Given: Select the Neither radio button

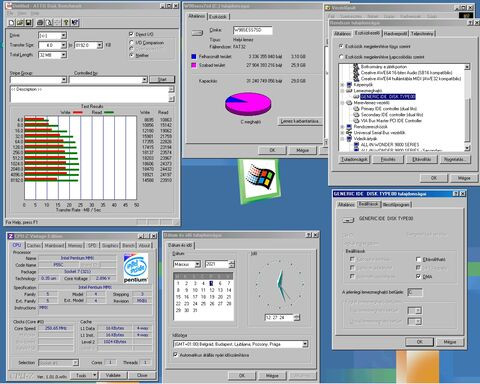Looking at the screenshot, I should (131, 55).
